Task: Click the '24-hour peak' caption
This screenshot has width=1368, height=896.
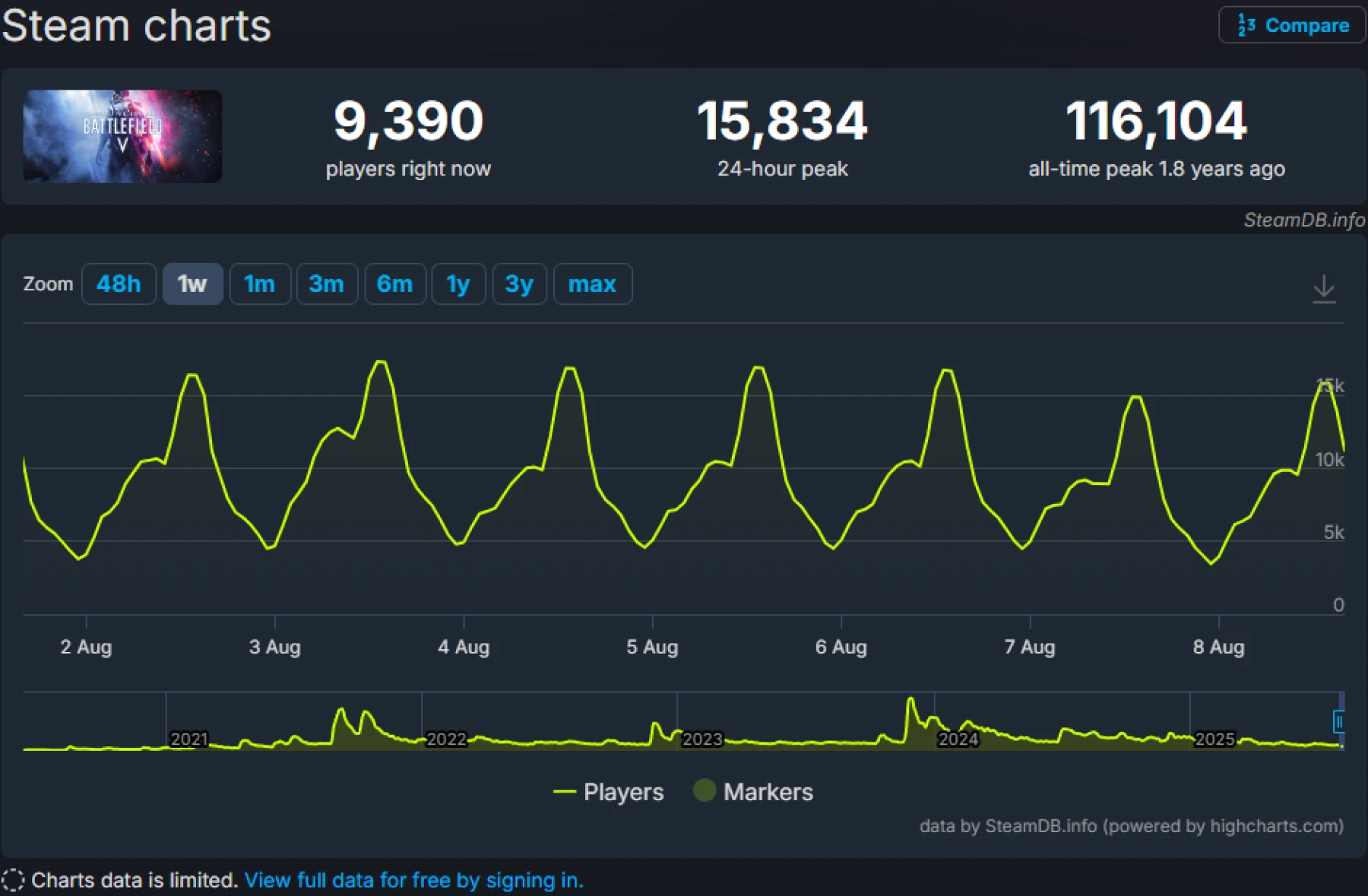Action: click(782, 169)
